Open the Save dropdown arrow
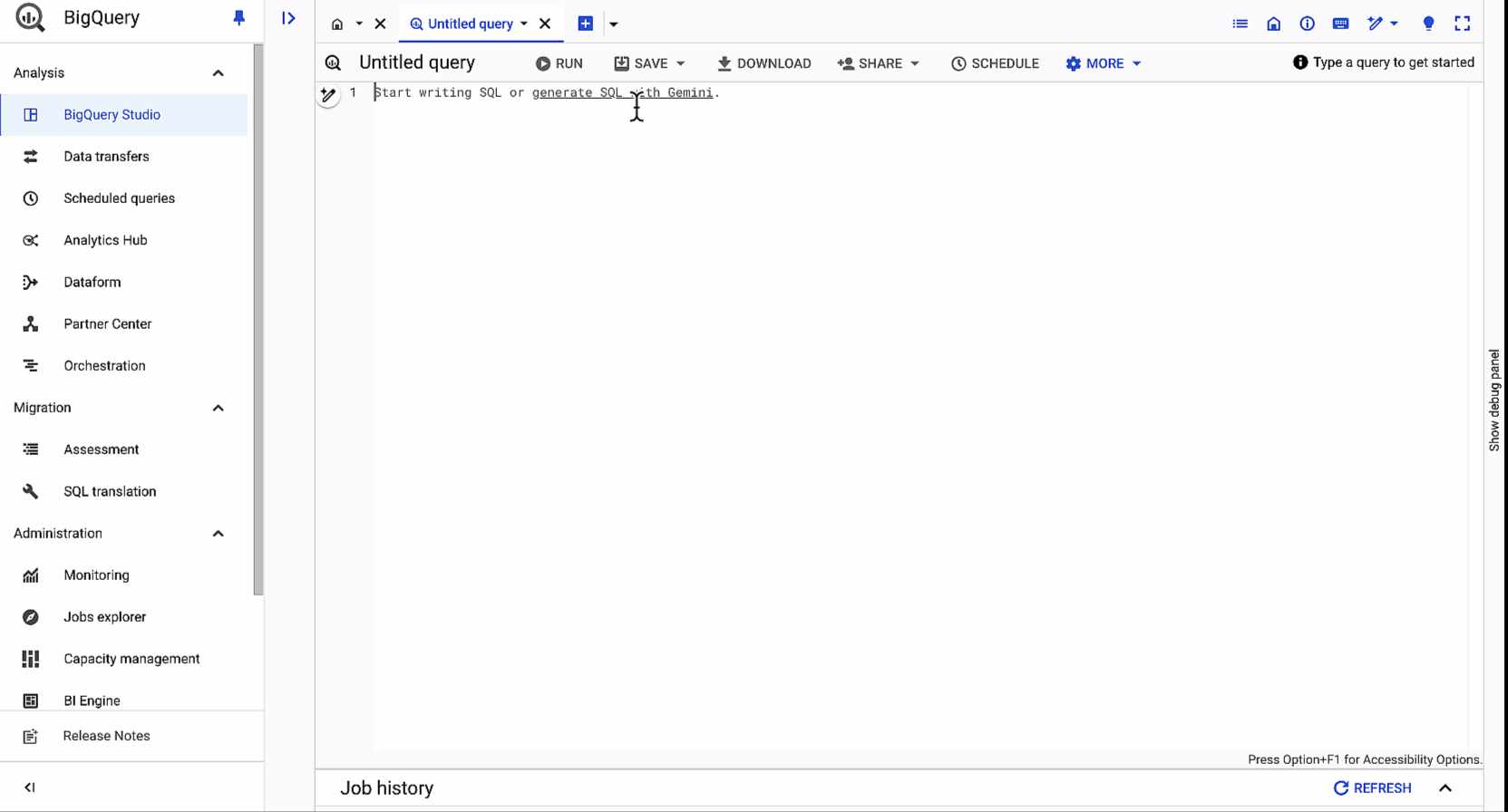Screen dimensions: 1508x812 coord(681,63)
